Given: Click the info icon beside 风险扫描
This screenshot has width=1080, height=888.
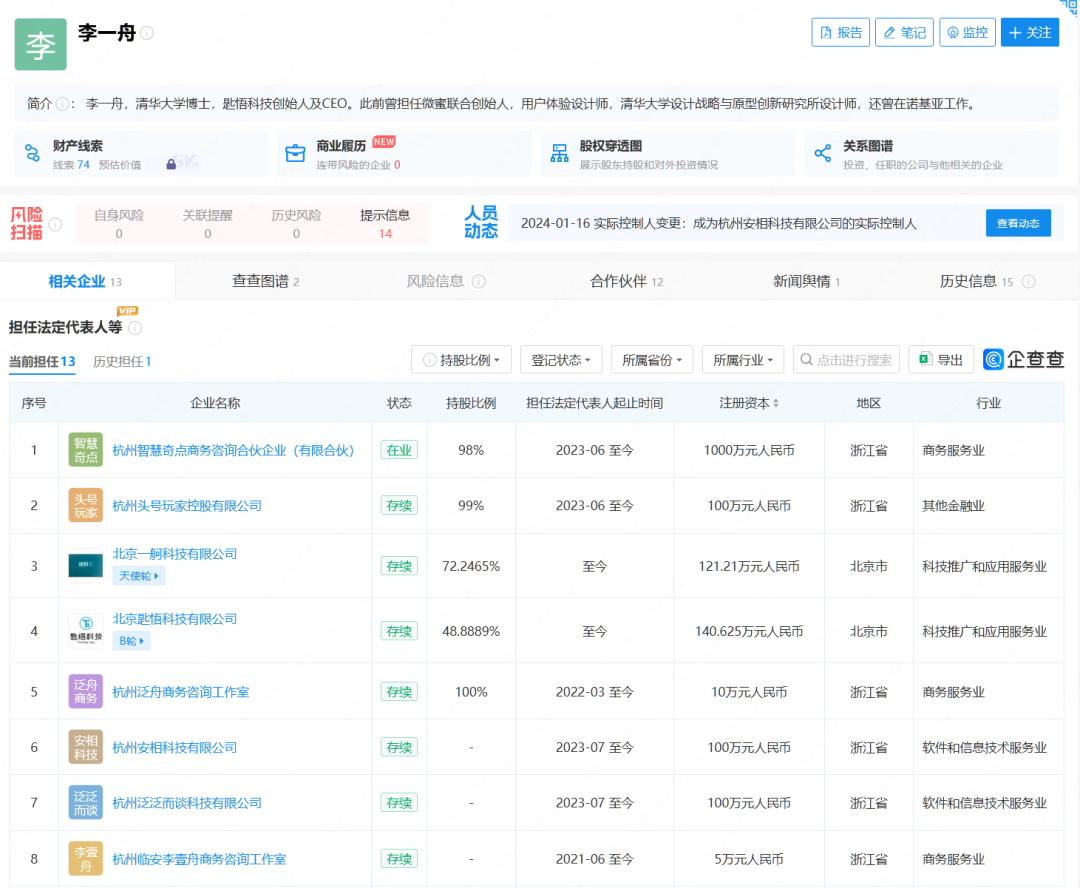Looking at the screenshot, I should 55,225.
